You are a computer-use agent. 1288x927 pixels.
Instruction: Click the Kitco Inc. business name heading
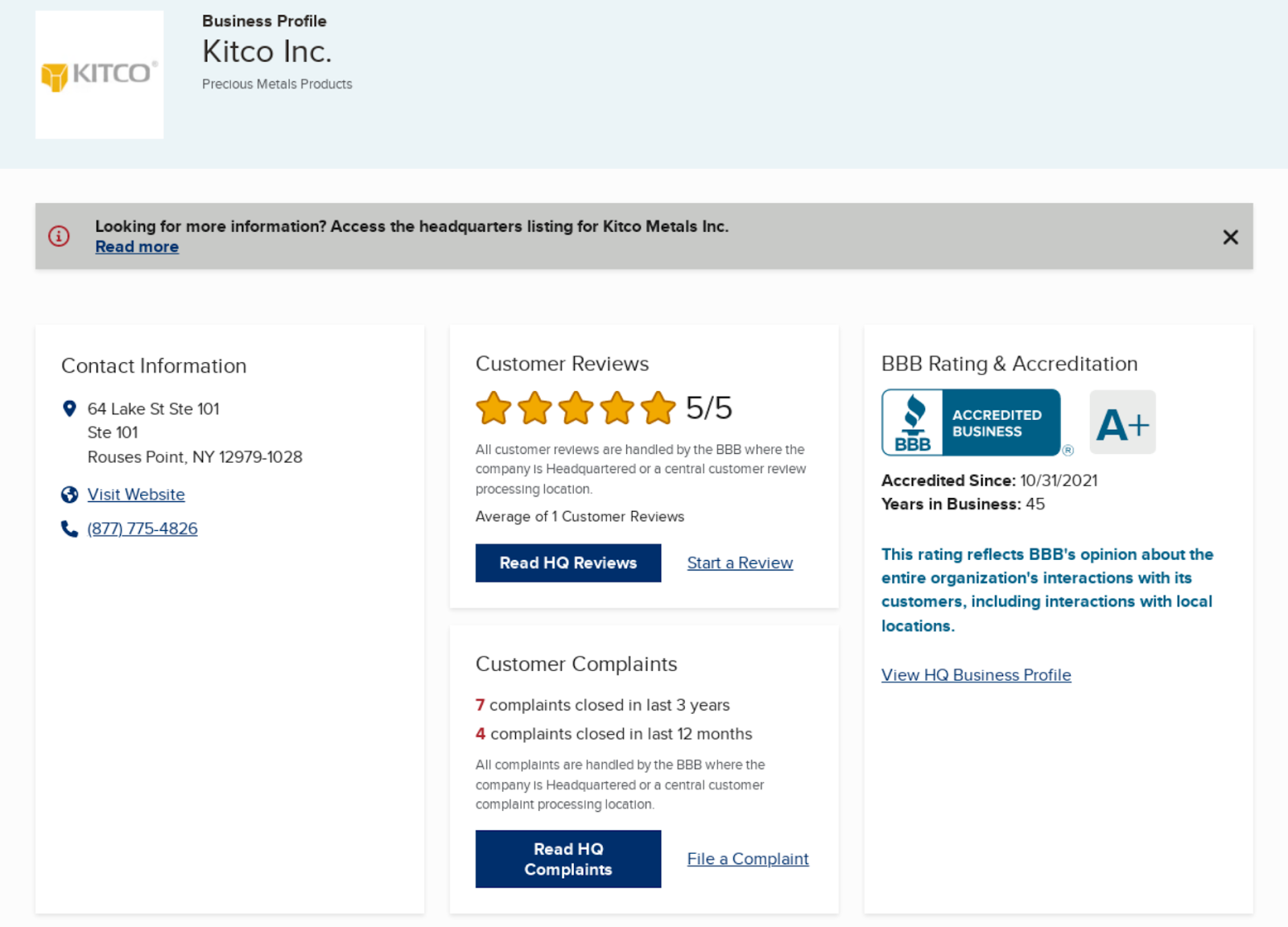(267, 52)
